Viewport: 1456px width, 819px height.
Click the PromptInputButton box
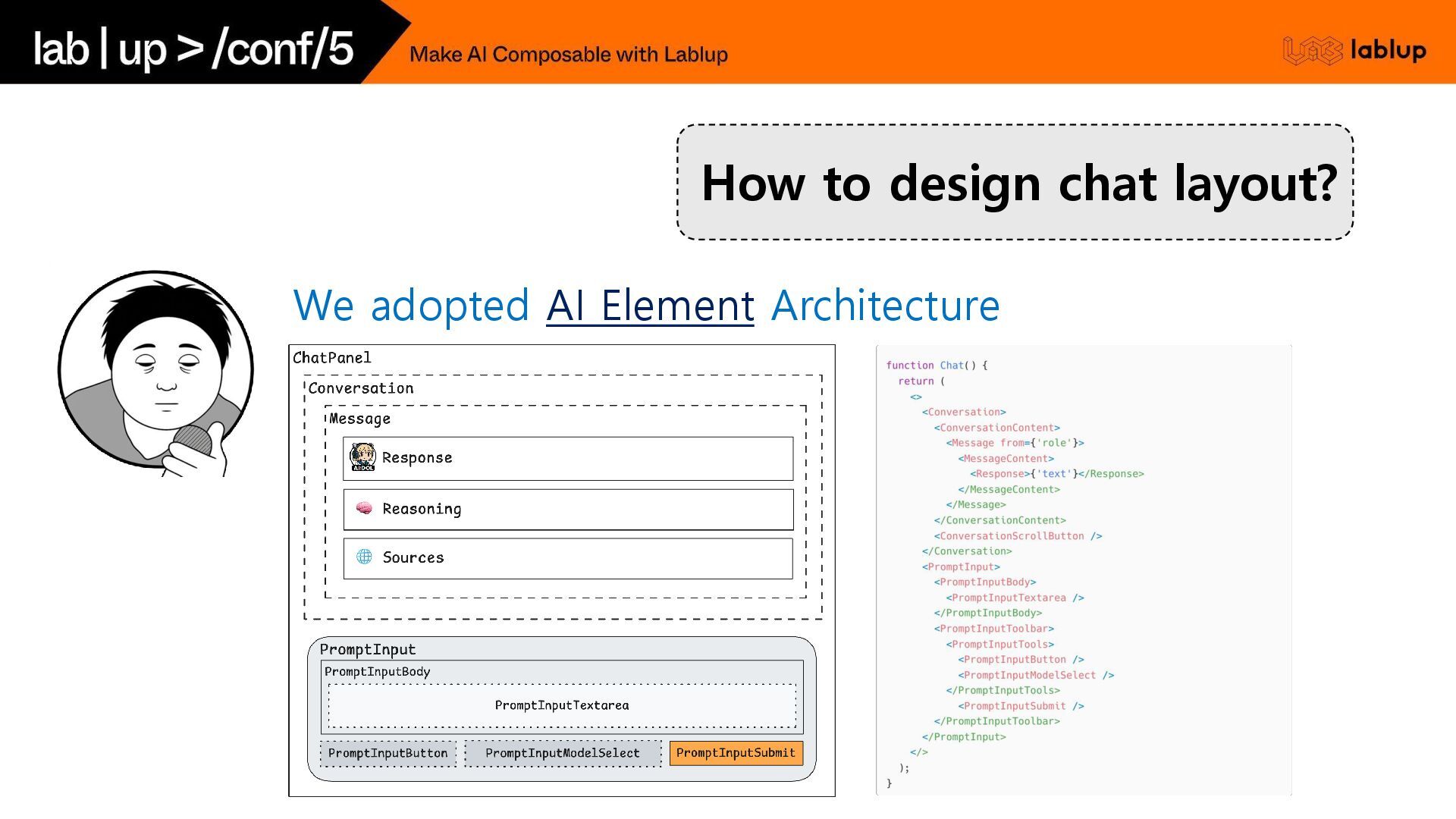(x=388, y=753)
